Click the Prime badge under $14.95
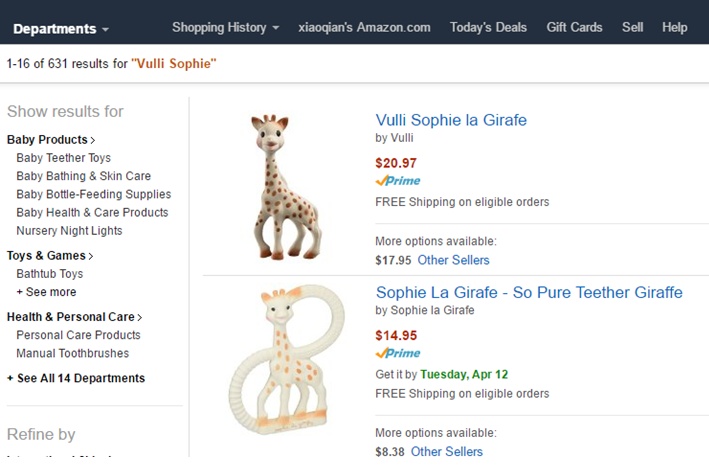The width and height of the screenshot is (709, 465). (398, 353)
